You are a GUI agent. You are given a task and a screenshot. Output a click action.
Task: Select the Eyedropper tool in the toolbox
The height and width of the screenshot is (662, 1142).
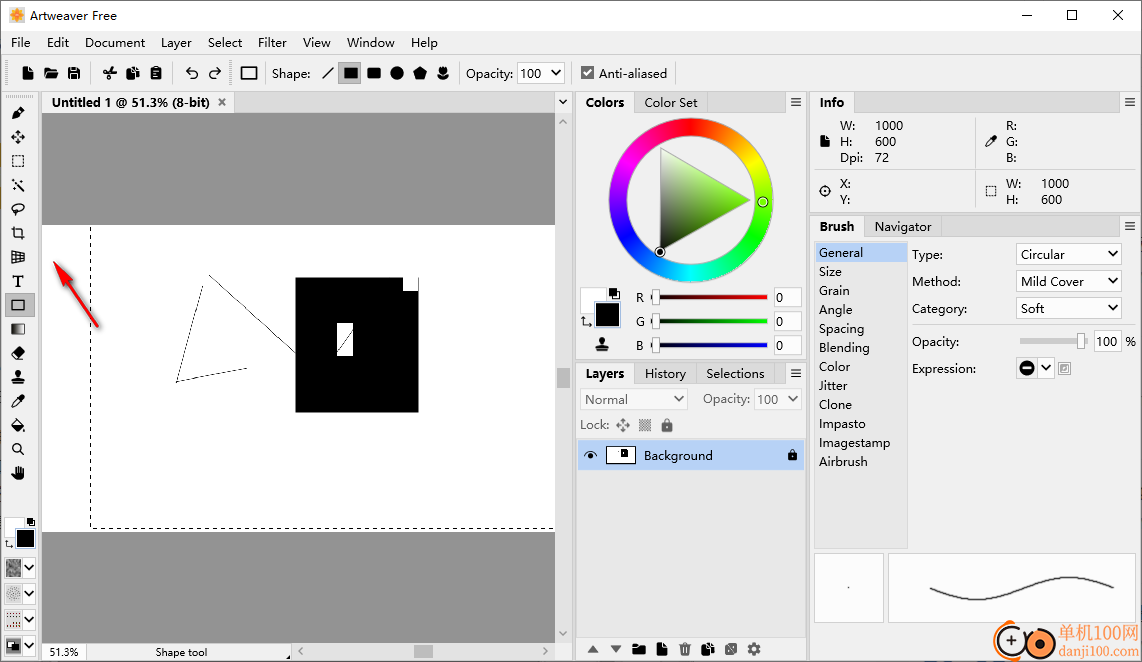point(18,401)
